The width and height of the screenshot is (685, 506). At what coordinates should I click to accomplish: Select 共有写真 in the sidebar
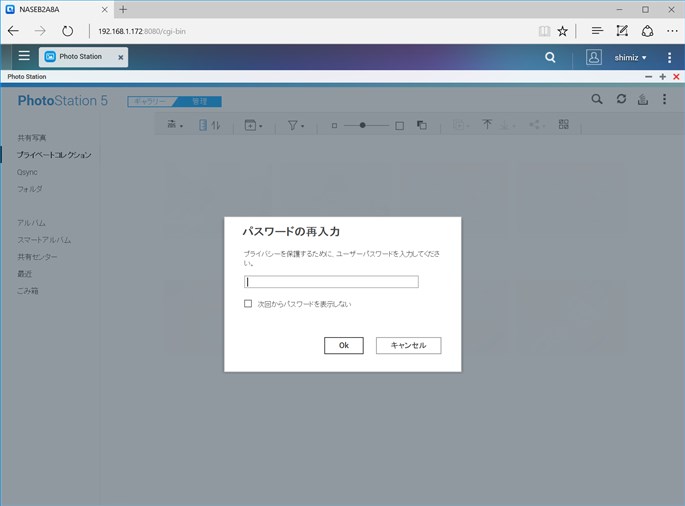(x=31, y=138)
